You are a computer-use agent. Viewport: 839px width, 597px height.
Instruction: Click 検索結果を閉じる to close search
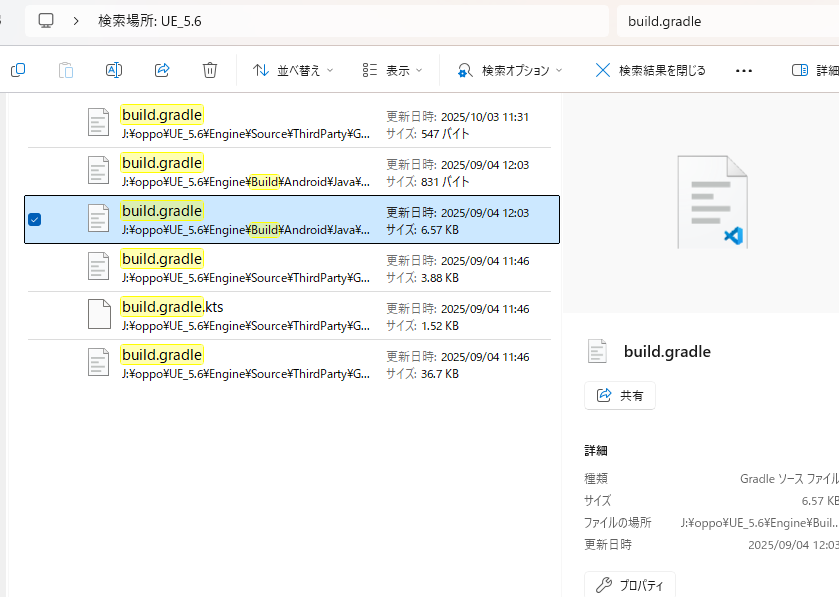[x=650, y=70]
